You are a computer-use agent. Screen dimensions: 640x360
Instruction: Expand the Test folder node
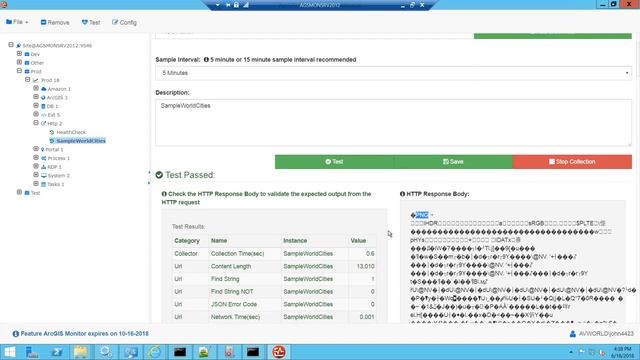[x=19, y=192]
